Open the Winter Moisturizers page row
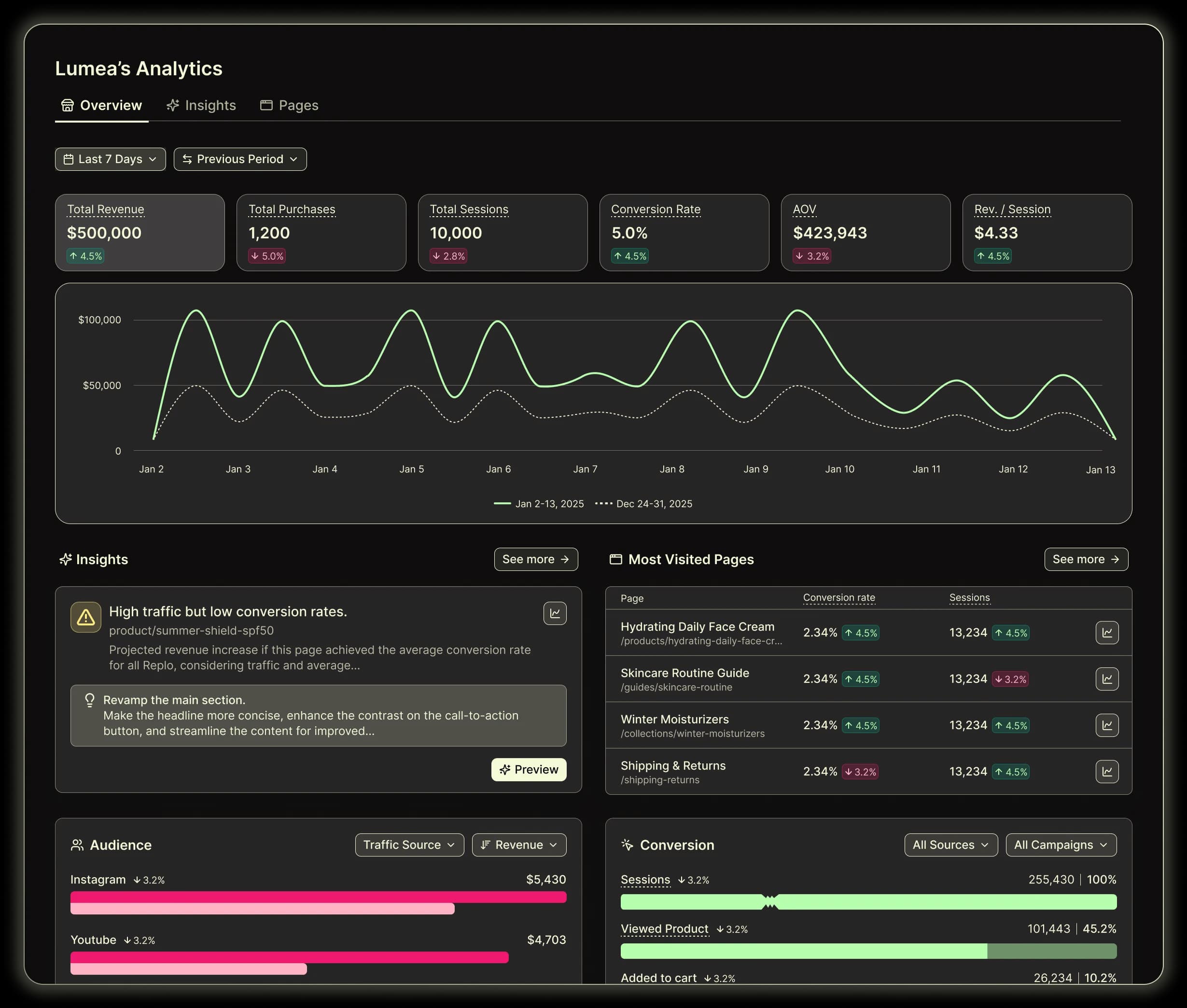The image size is (1187, 1008). (869, 726)
